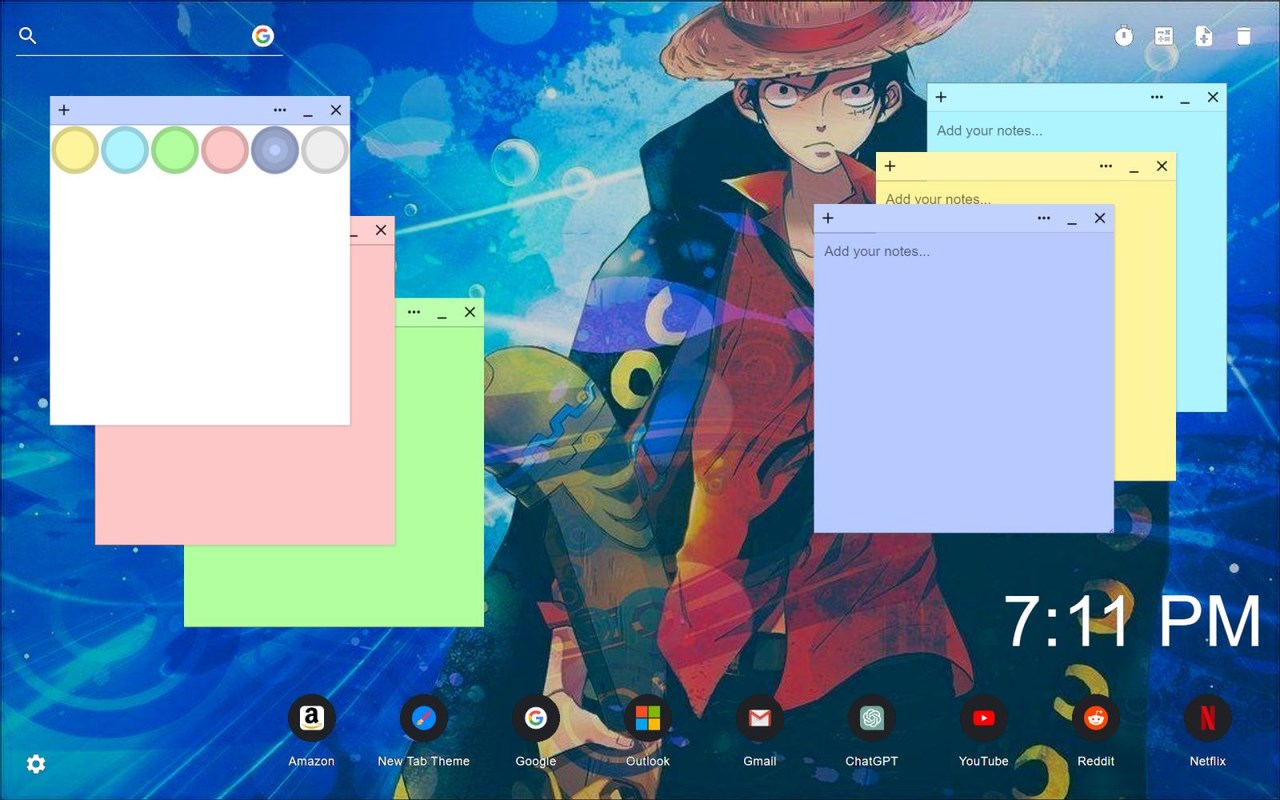
Task: Open the Outlook shortcut
Action: pos(648,731)
